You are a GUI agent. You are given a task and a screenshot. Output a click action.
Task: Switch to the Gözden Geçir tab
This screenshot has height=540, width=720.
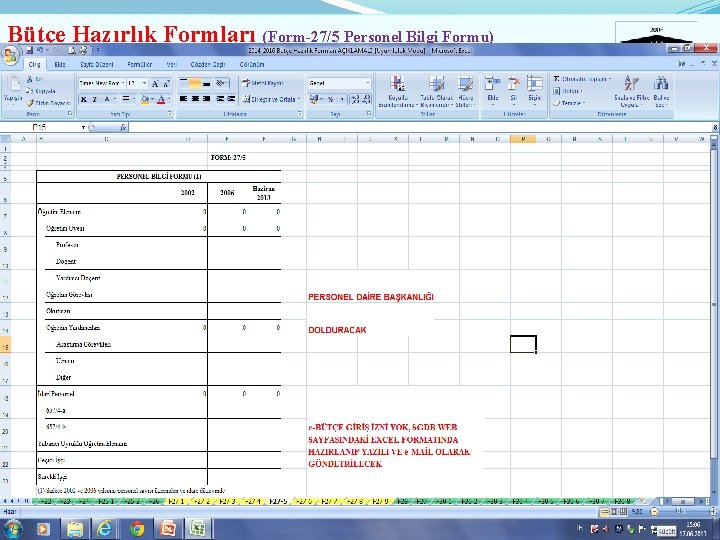(208, 64)
